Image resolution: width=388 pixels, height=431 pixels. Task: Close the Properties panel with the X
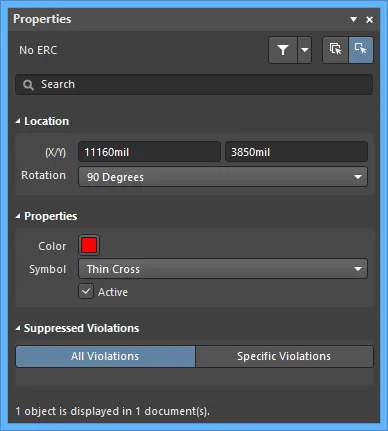pyautogui.click(x=369, y=20)
